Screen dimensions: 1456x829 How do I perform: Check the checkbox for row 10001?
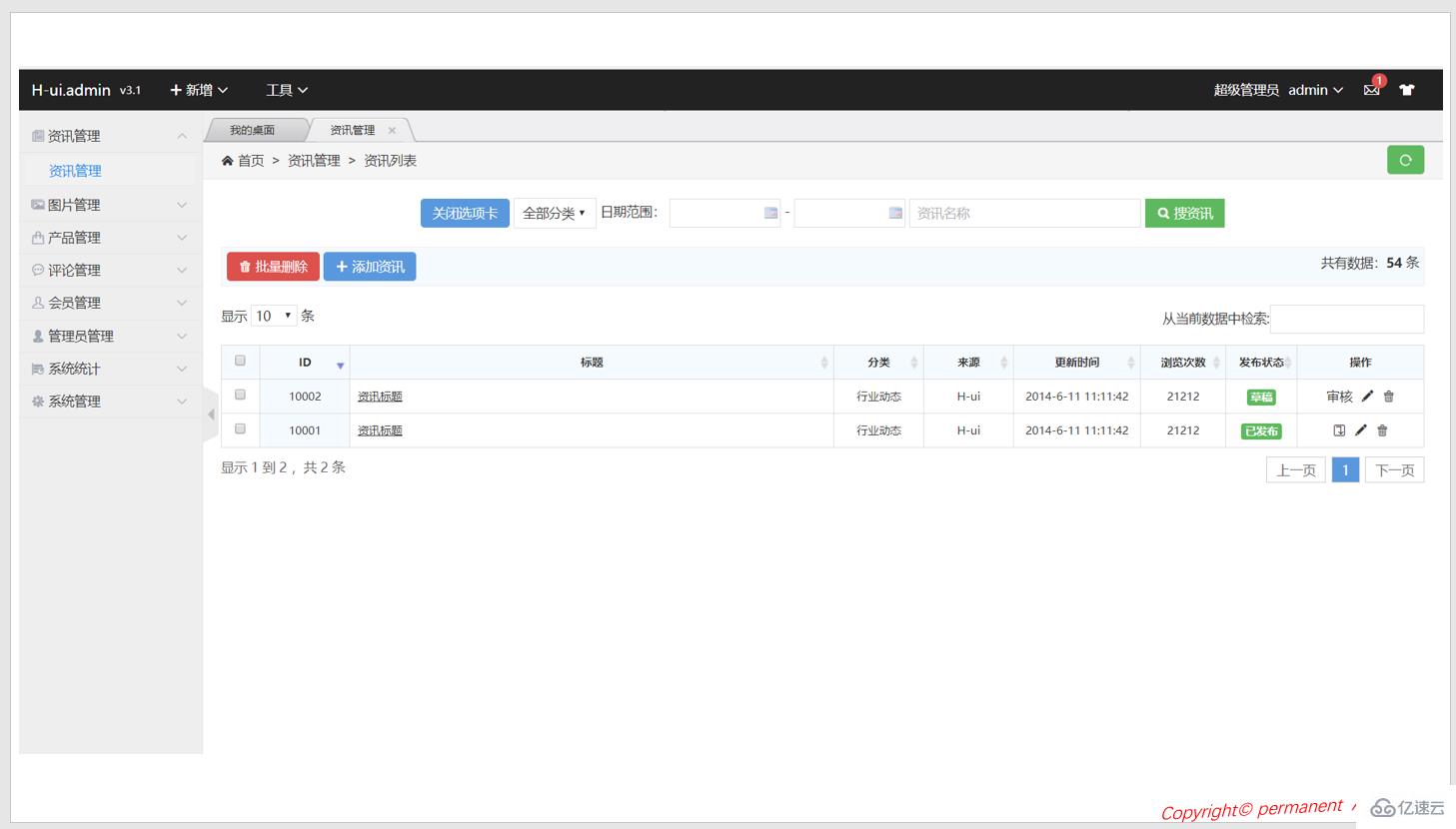coord(240,428)
